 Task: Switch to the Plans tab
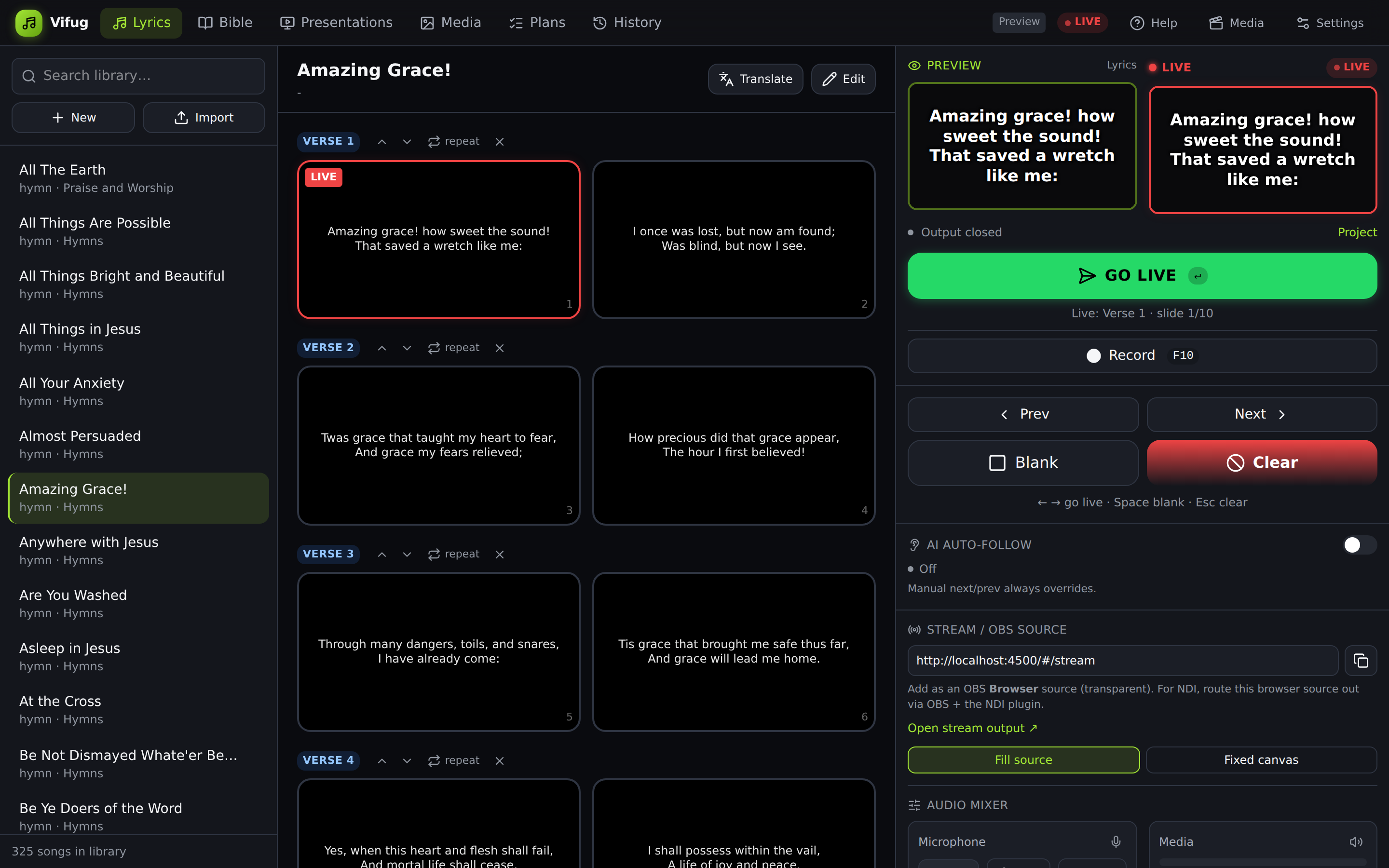tap(537, 23)
